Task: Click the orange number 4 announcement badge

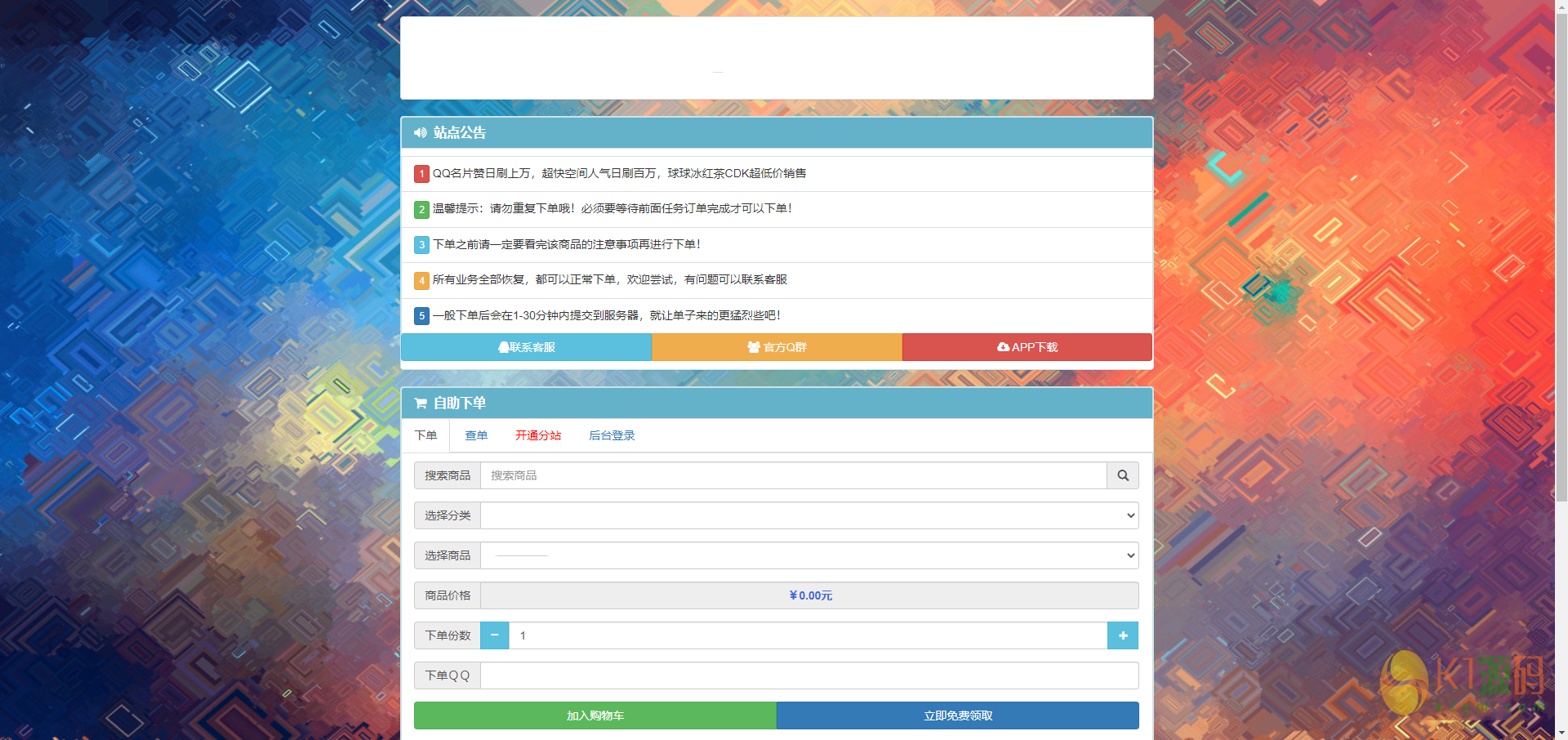Action: [x=421, y=280]
